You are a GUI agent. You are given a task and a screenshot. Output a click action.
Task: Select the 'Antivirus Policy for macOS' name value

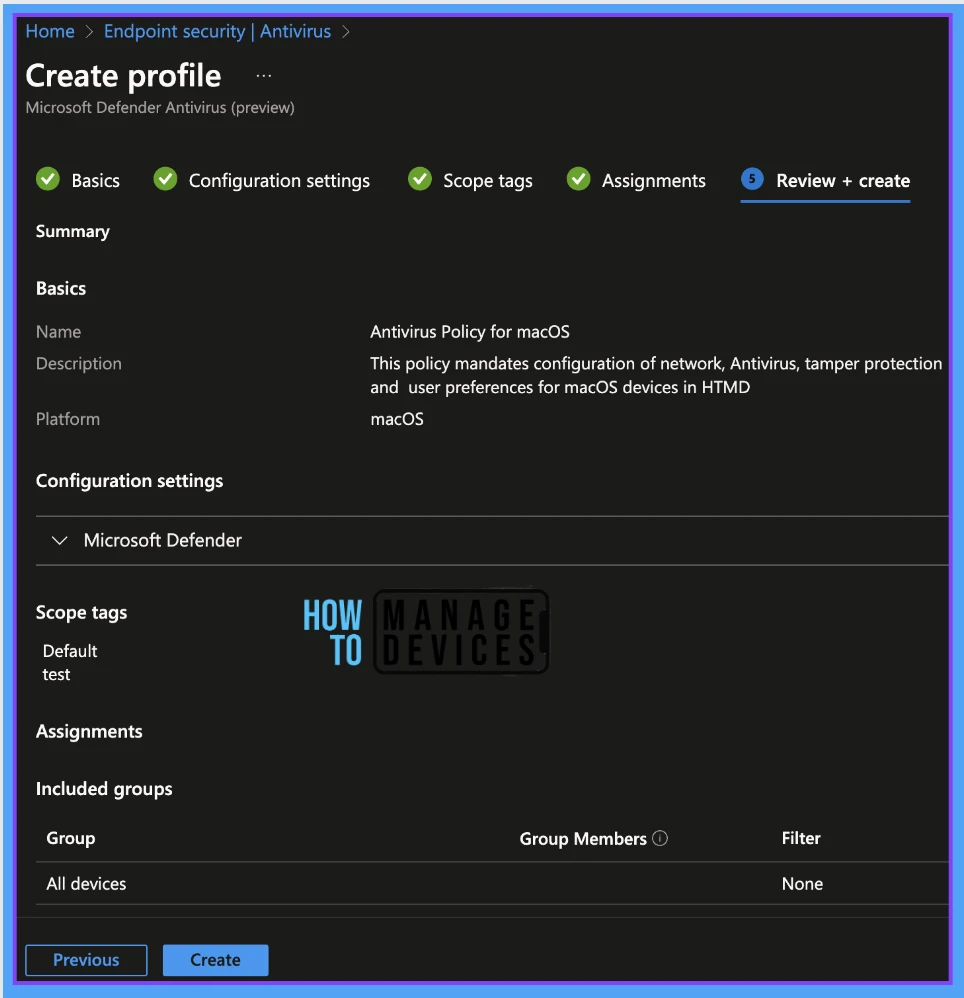[x=470, y=332]
